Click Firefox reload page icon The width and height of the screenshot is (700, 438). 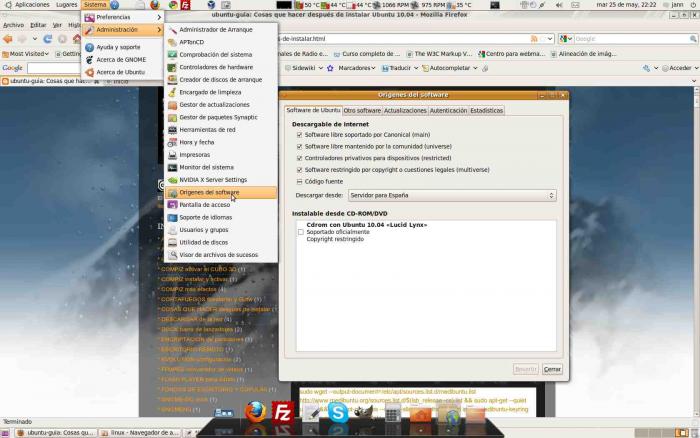(x=47, y=39)
